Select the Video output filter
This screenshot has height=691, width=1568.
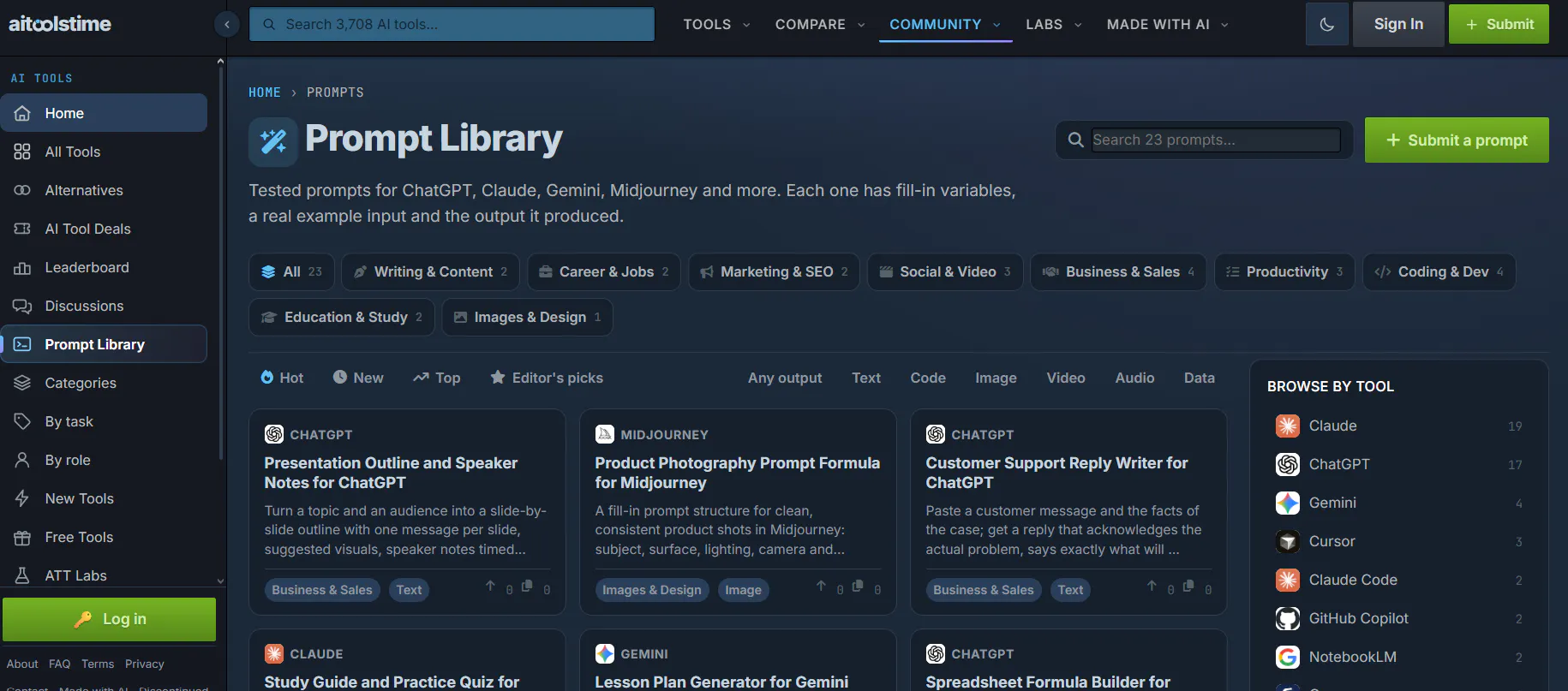pyautogui.click(x=1066, y=378)
